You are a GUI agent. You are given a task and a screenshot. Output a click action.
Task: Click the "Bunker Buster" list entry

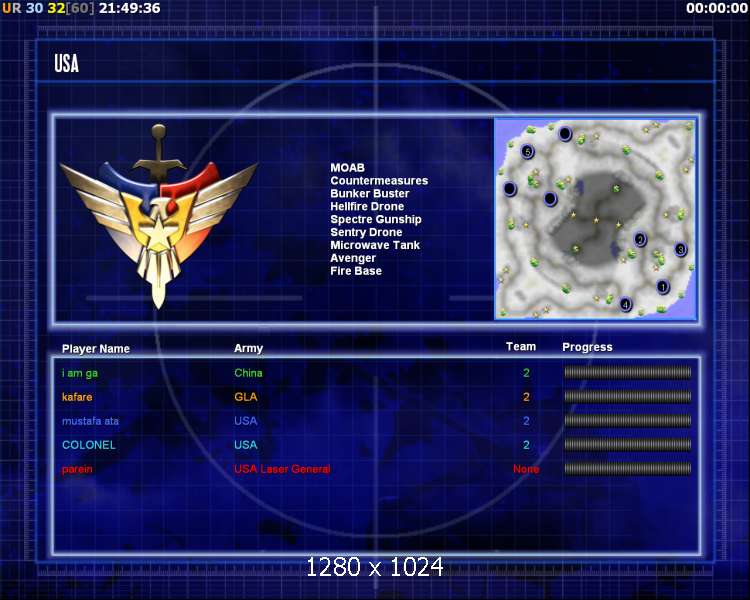(370, 194)
